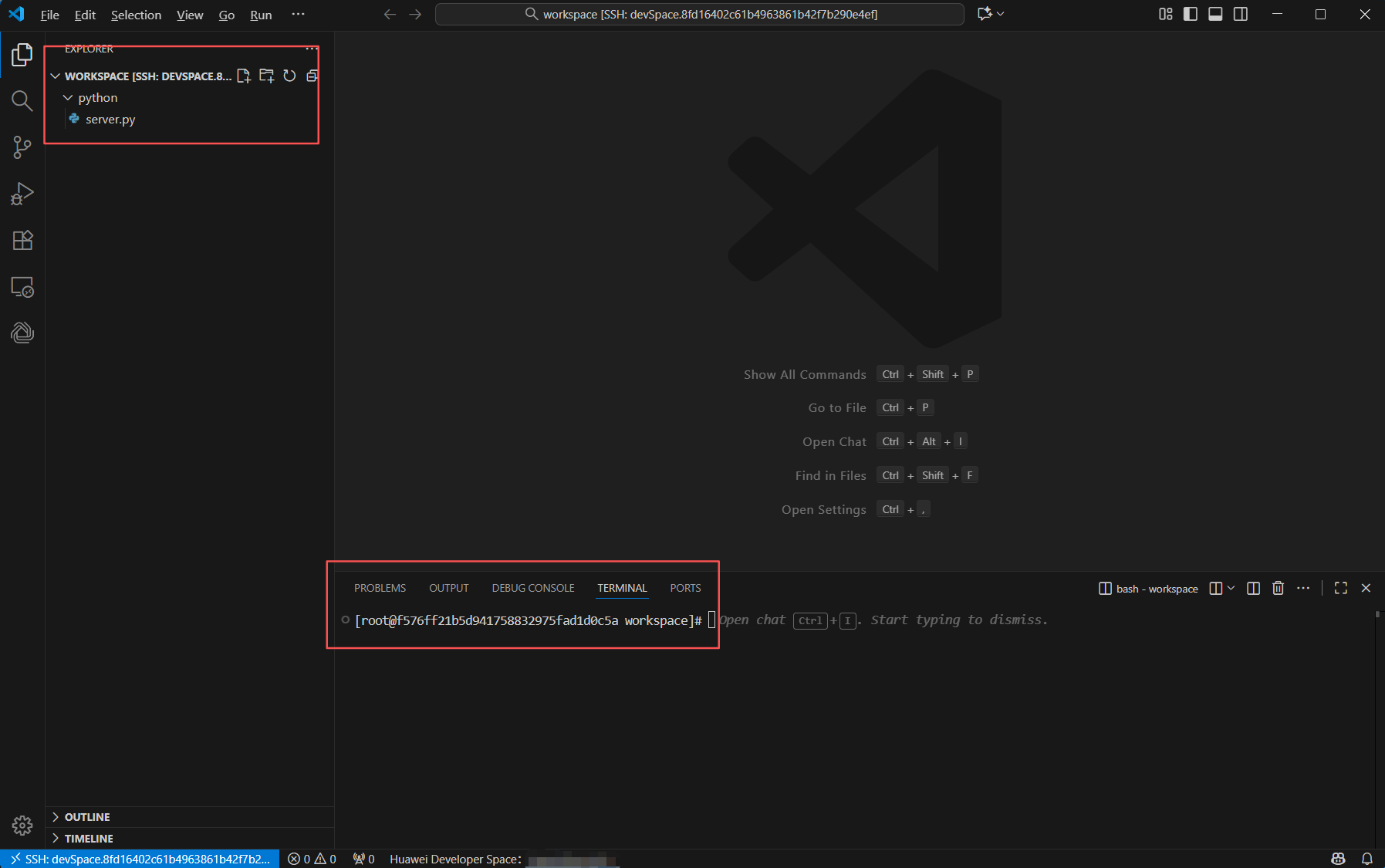Toggle the primary side bar visibility
The image size is (1385, 868).
tap(1191, 14)
